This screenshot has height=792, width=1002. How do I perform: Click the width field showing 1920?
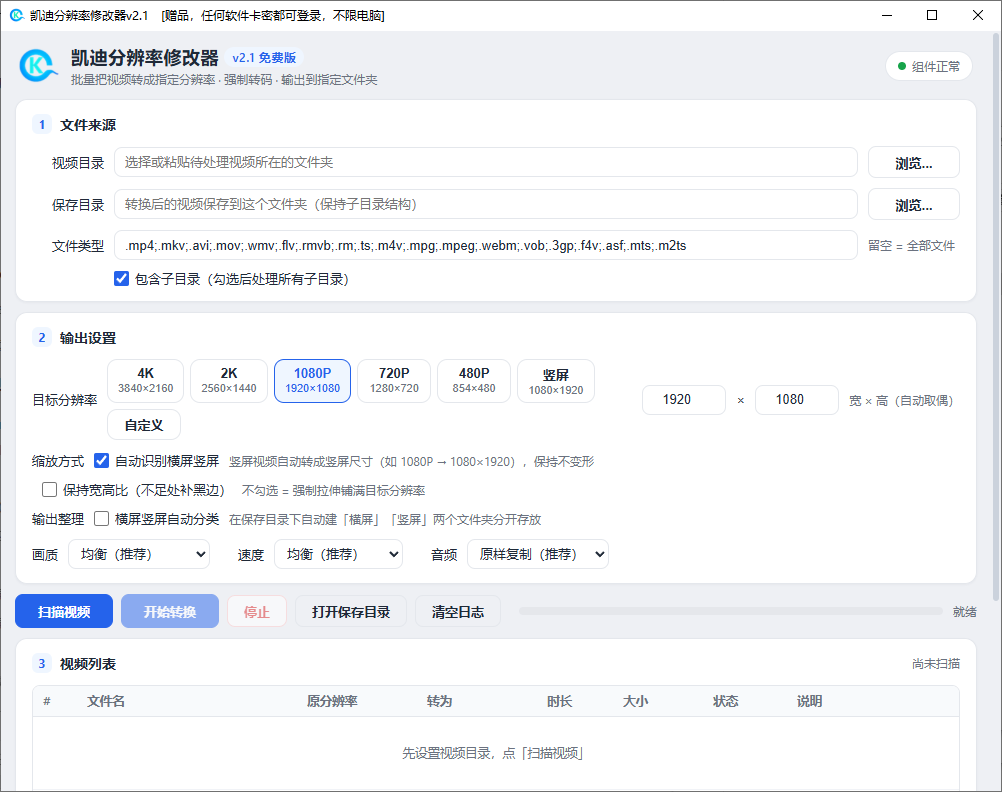(684, 400)
